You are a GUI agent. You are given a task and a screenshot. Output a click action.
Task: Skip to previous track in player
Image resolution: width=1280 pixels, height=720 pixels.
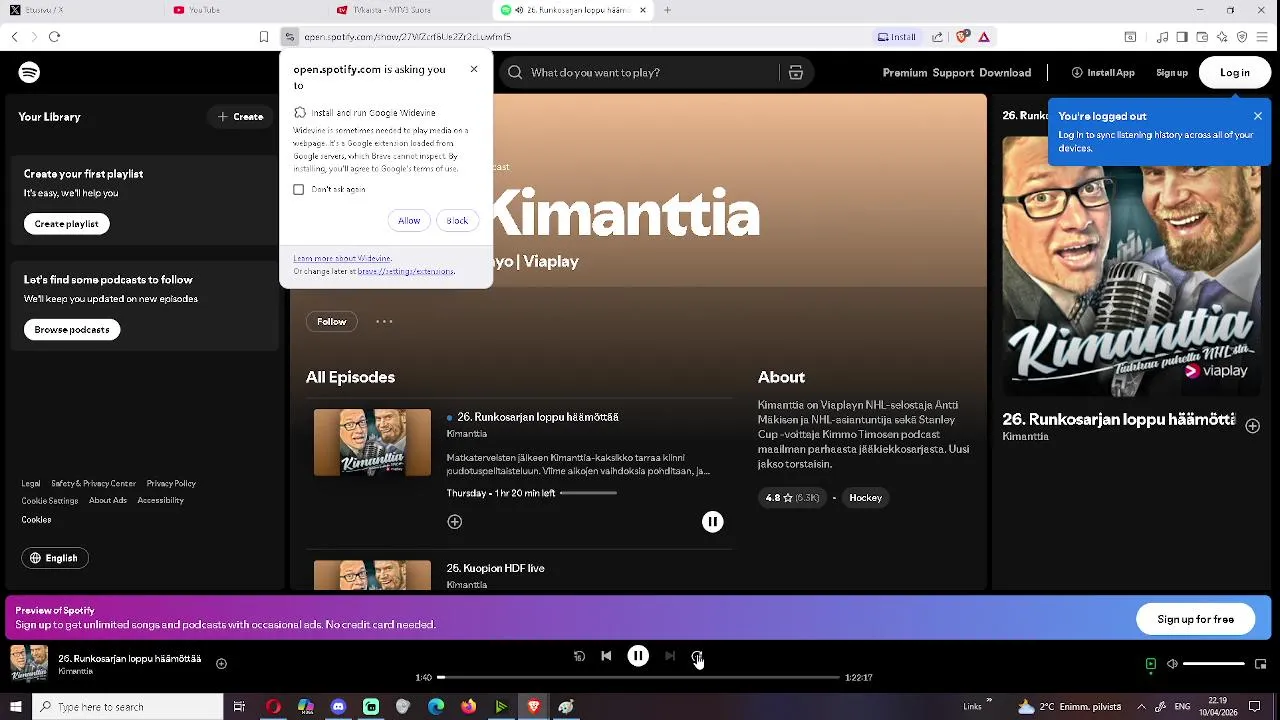click(x=606, y=656)
